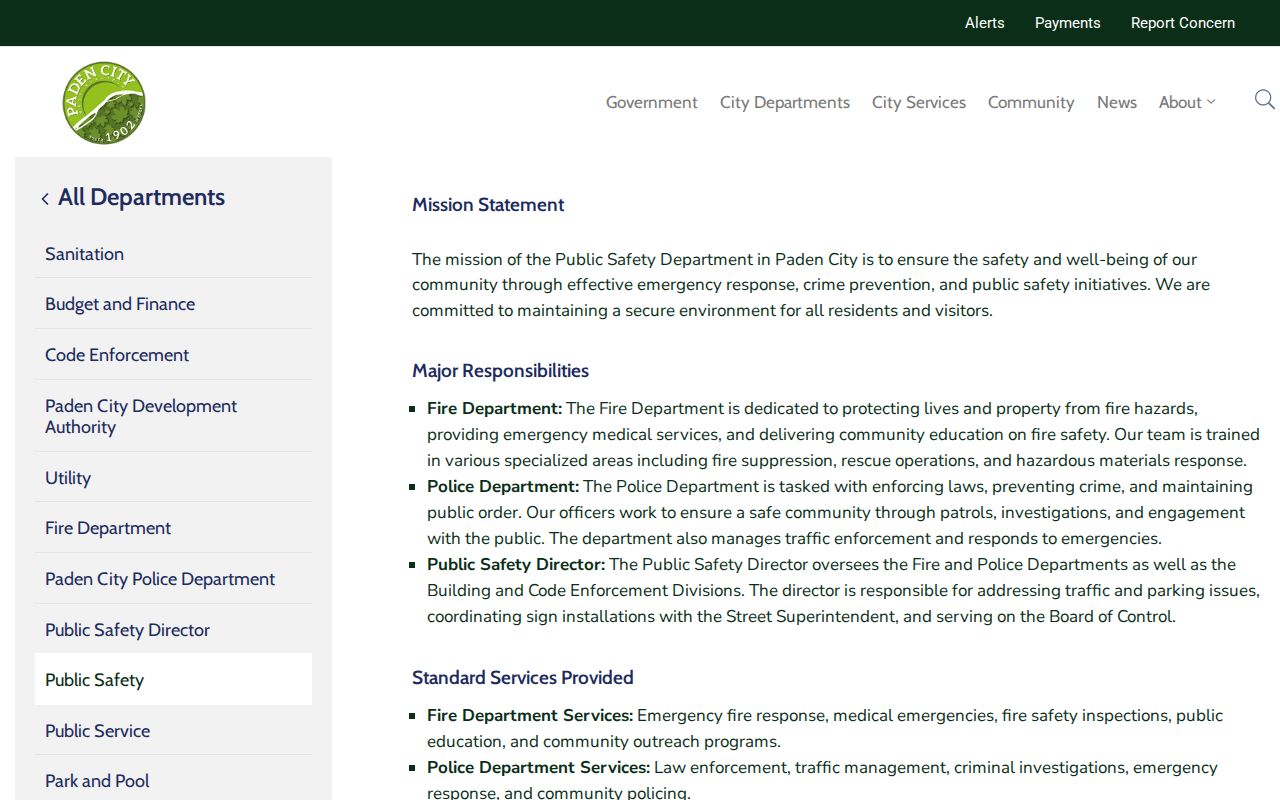1280x800 pixels.
Task: Click the About menu label
Action: tap(1180, 102)
